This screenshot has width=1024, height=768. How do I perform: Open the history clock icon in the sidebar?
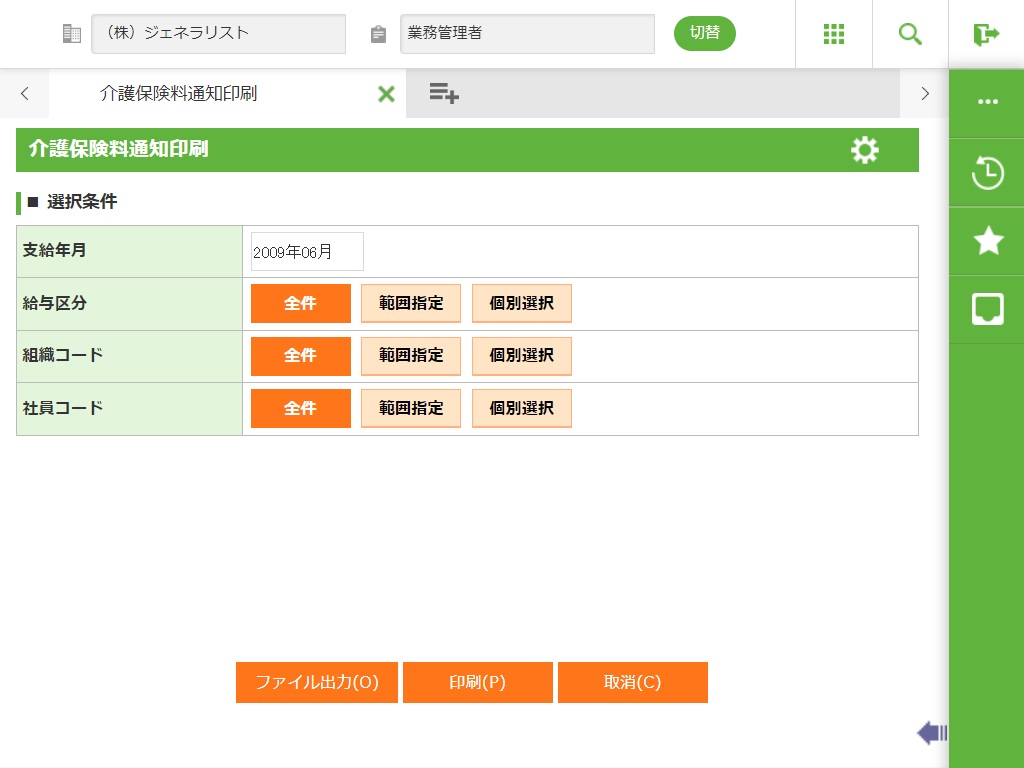pyautogui.click(x=988, y=173)
